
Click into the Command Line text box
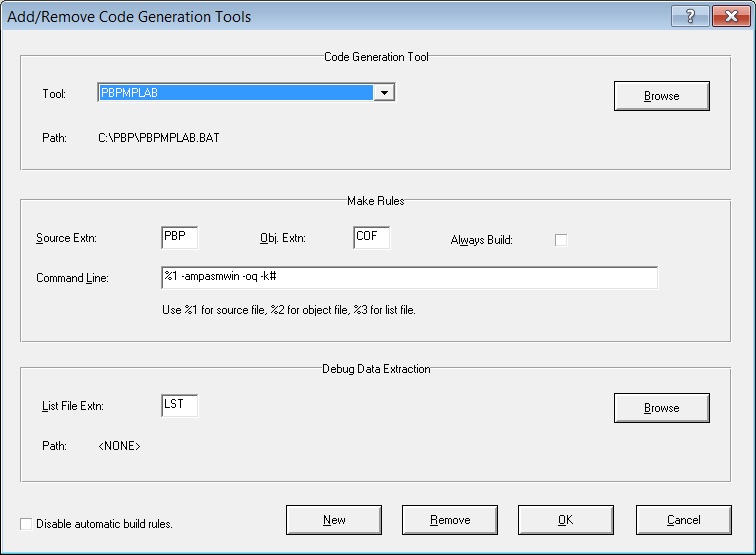(x=408, y=277)
